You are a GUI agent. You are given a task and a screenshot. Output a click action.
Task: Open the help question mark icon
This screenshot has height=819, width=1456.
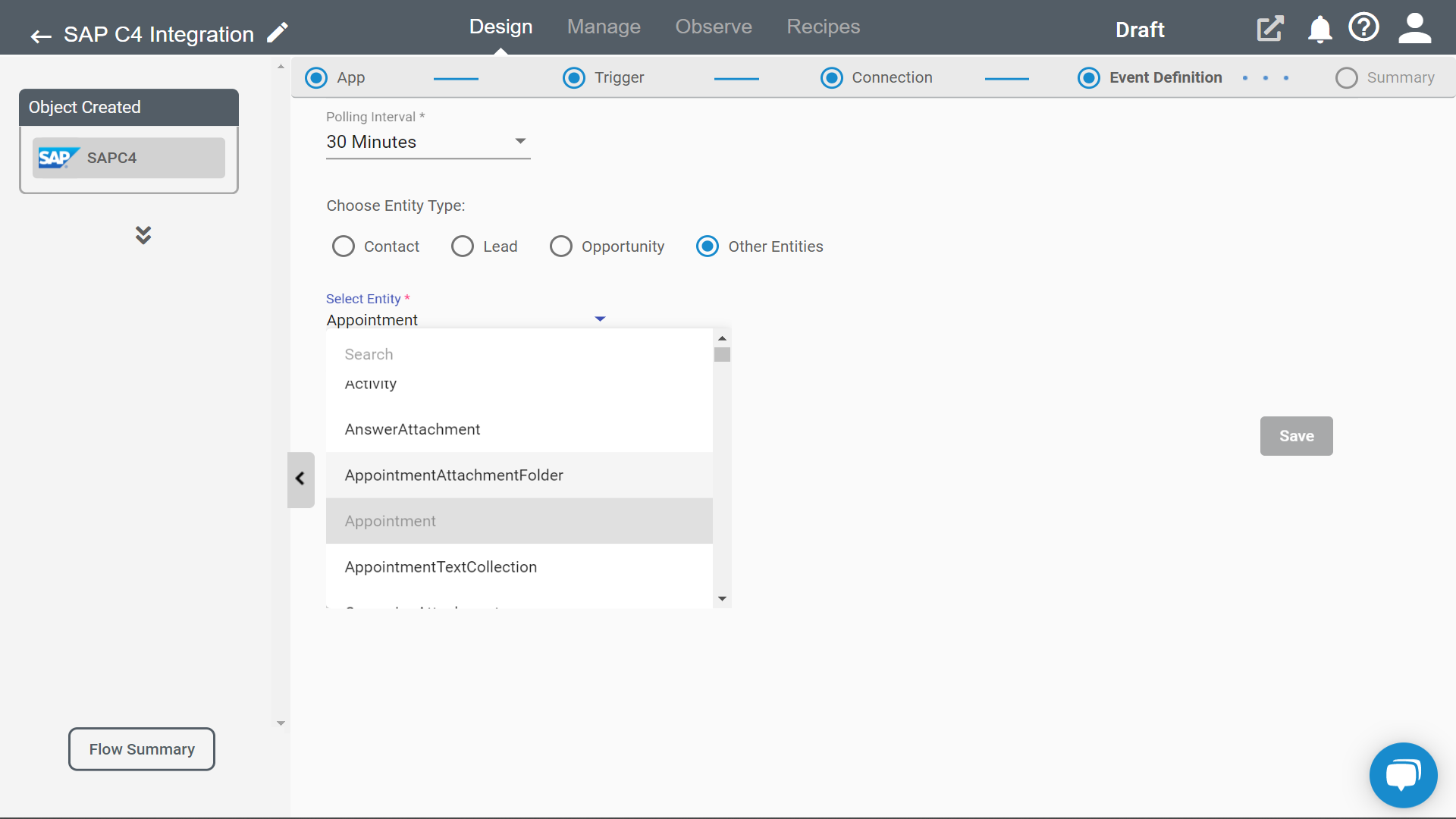pyautogui.click(x=1363, y=27)
